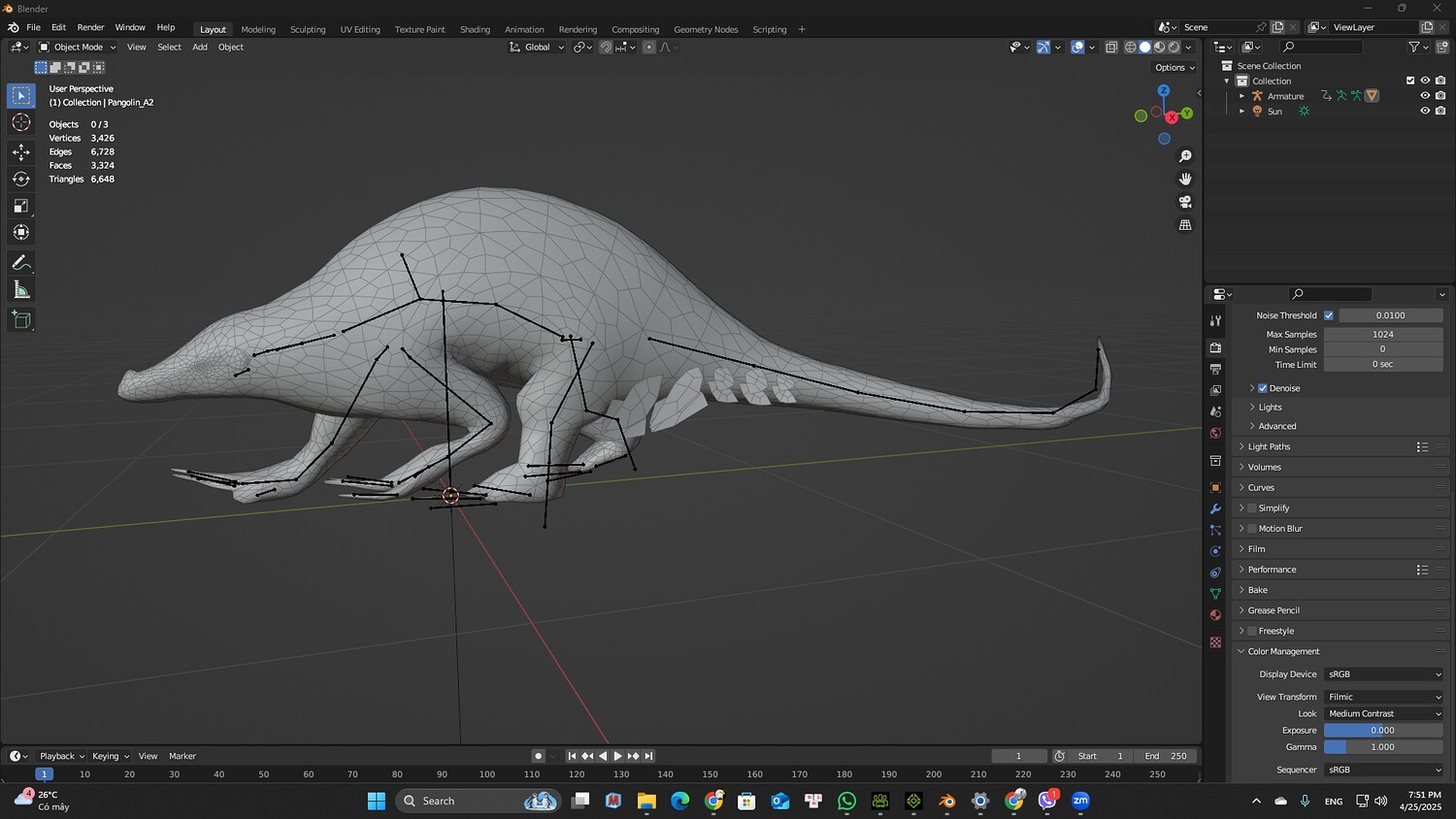Toggle camera view in viewport
Viewport: 1456px width, 819px height.
tap(1185, 202)
